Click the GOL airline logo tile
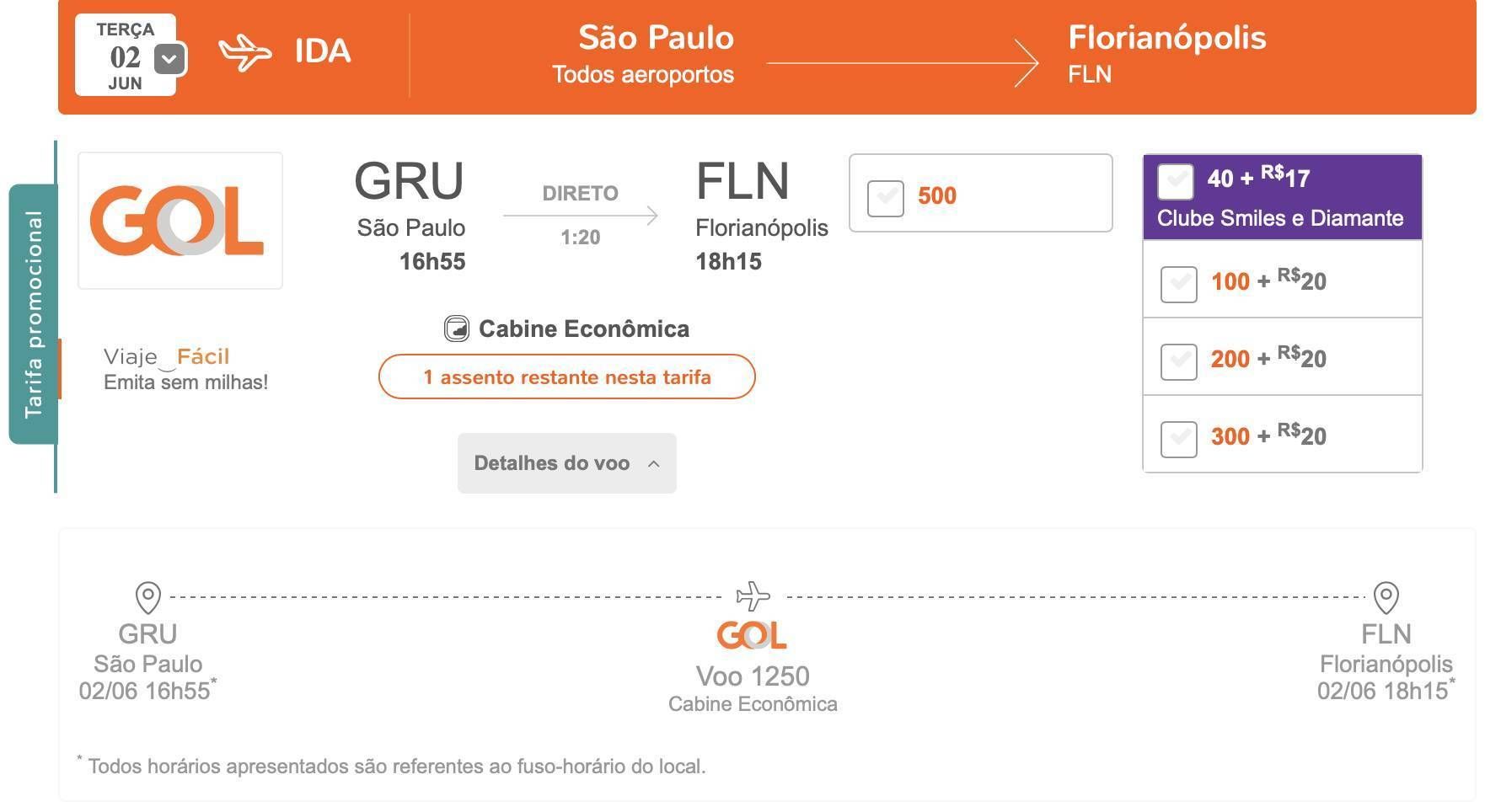Image resolution: width=1485 pixels, height=812 pixels. pos(180,221)
